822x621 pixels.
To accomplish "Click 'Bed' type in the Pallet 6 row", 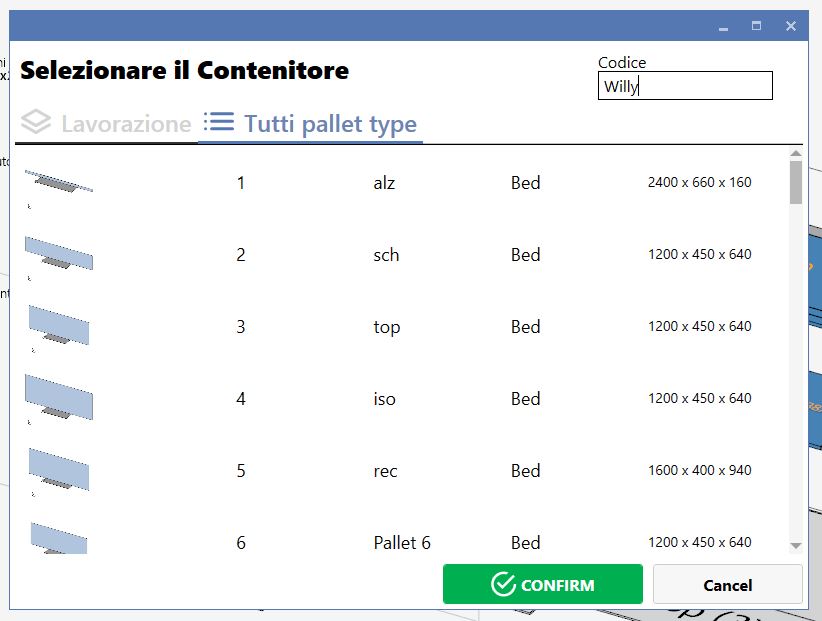I will pyautogui.click(x=526, y=542).
